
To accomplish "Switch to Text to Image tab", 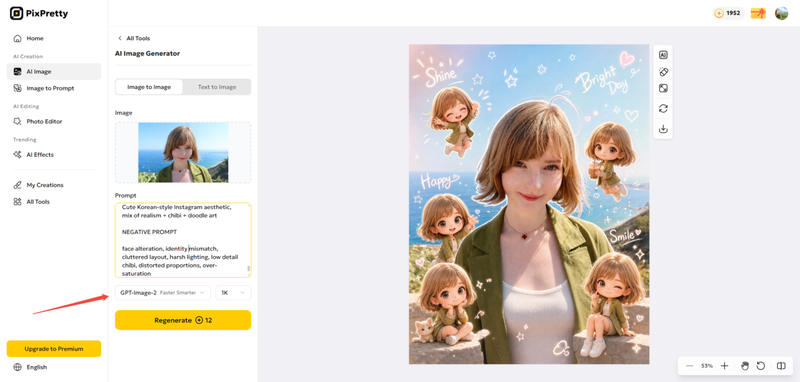I will [x=217, y=87].
